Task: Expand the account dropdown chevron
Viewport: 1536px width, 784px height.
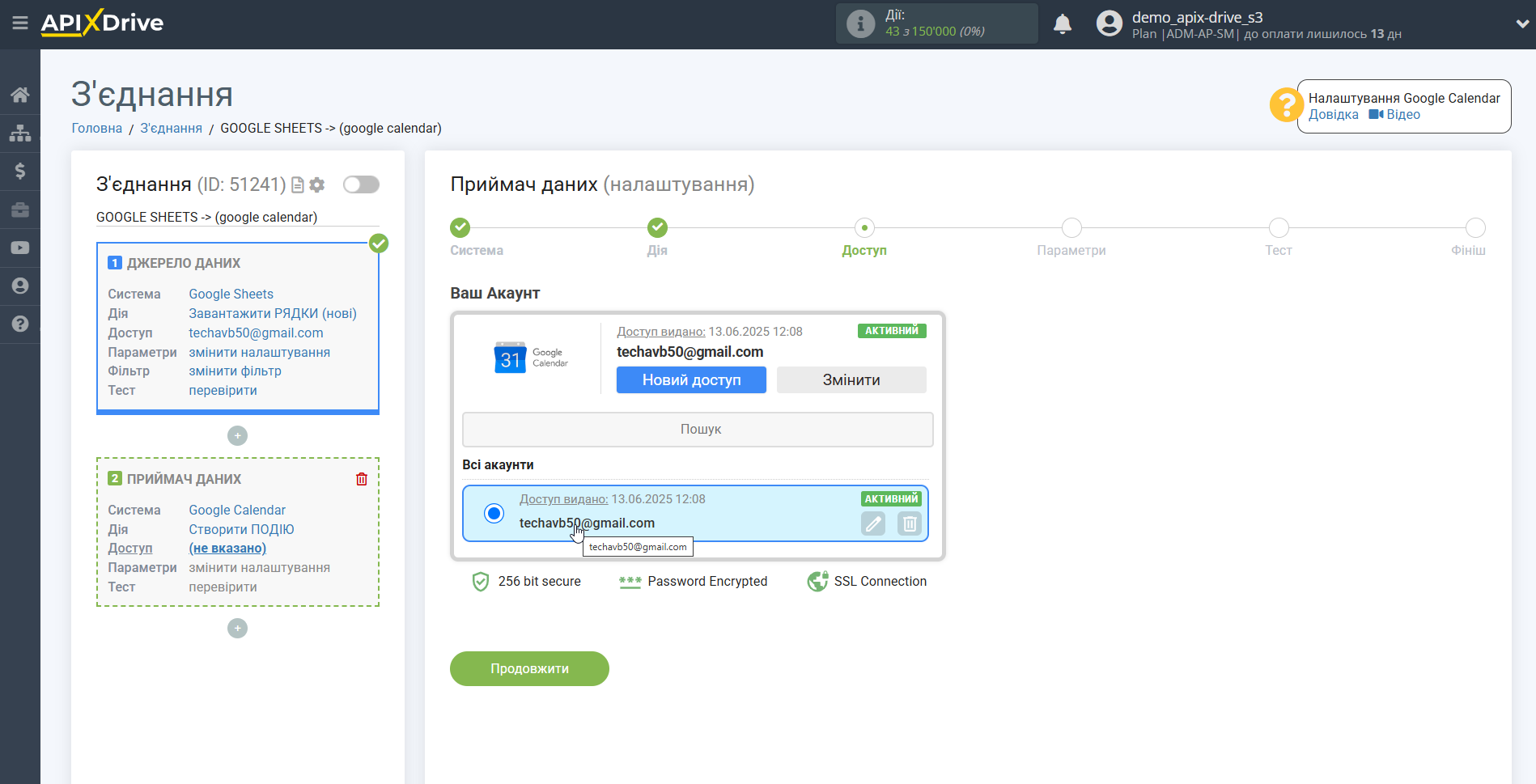Action: 1521,23
